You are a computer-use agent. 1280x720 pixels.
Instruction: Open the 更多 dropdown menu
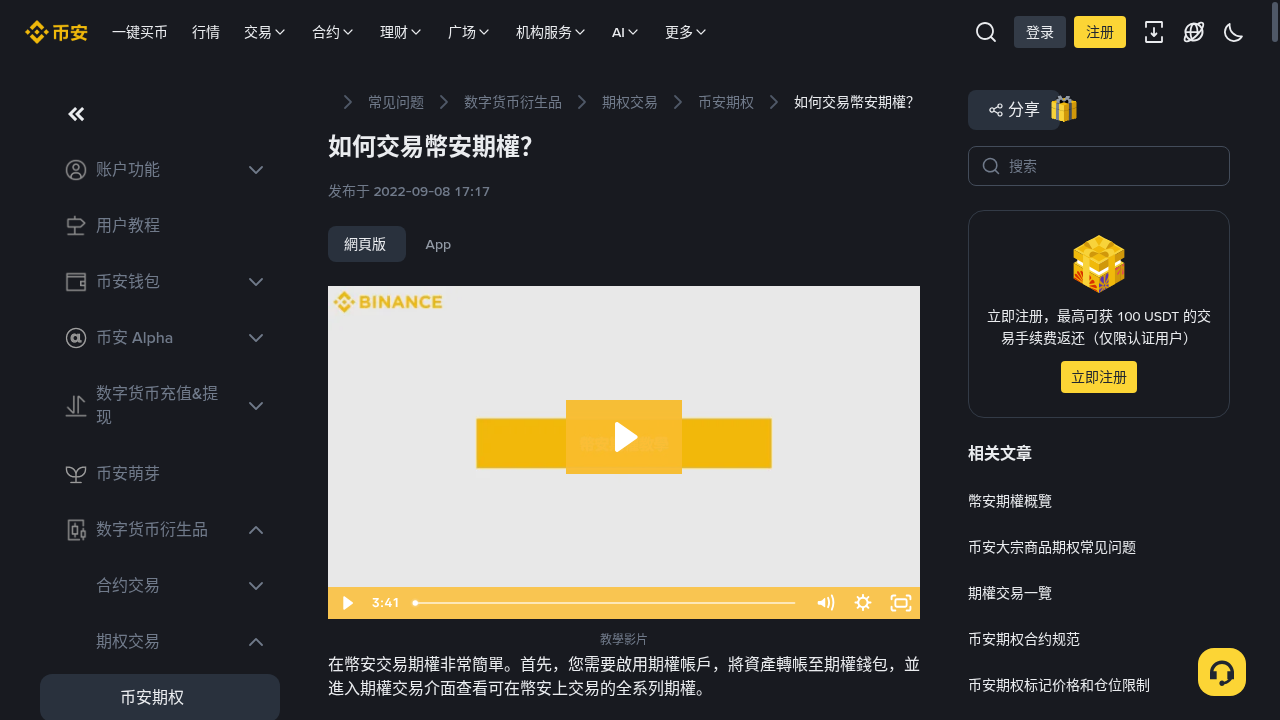pos(686,32)
